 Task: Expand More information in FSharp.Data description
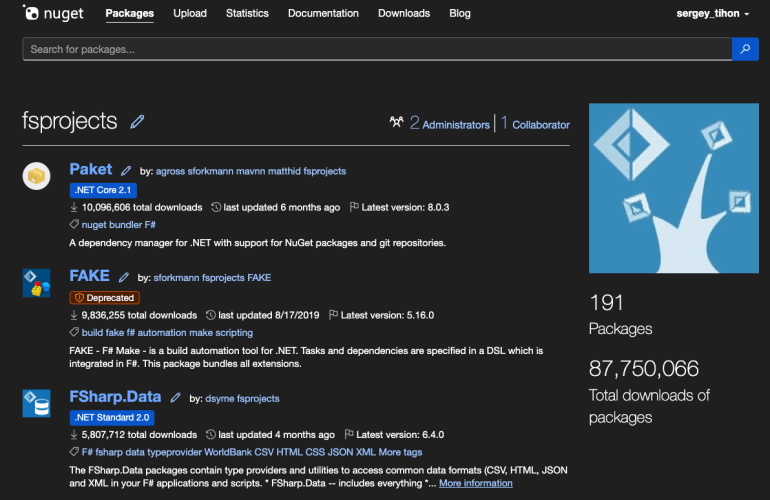coord(475,483)
